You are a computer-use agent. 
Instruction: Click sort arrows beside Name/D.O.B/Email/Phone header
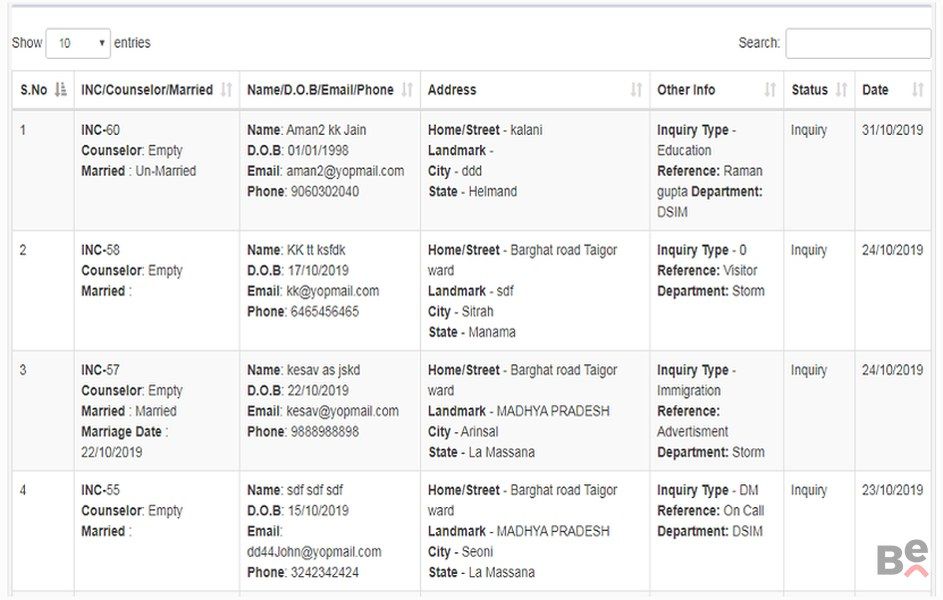(407, 90)
